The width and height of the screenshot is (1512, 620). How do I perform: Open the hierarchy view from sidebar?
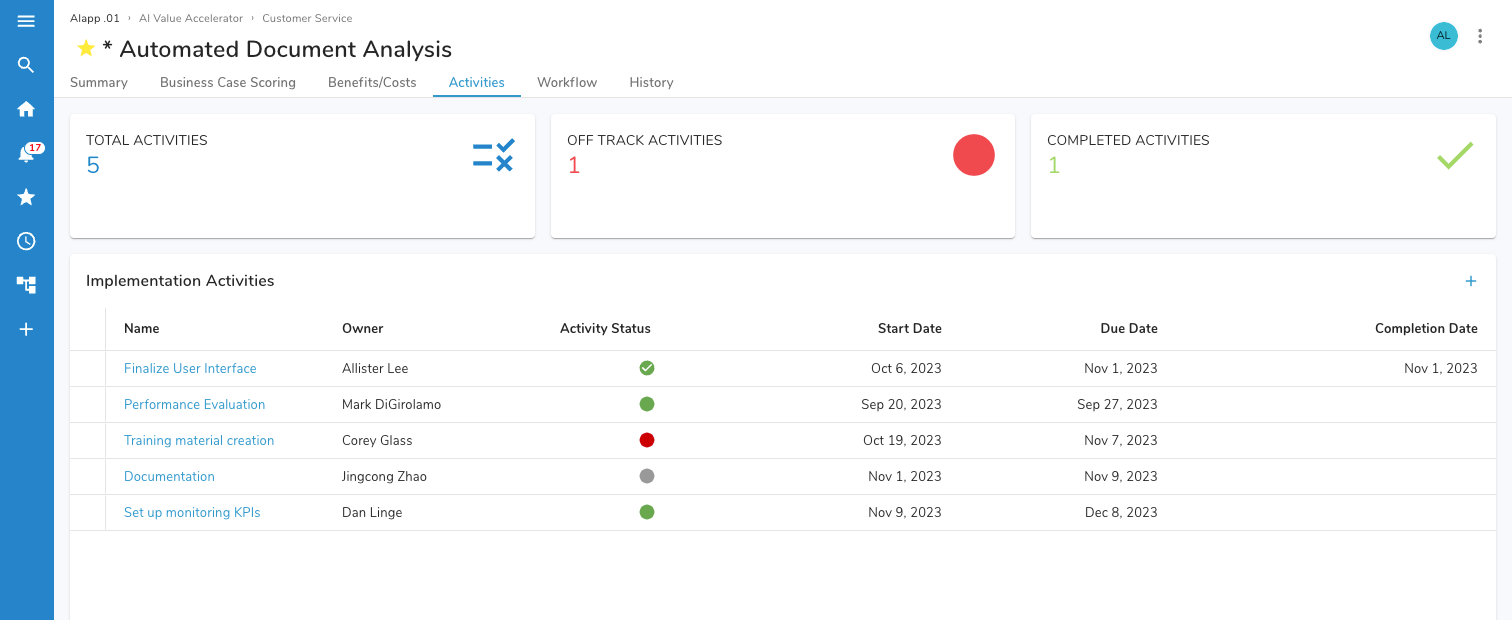pos(26,284)
